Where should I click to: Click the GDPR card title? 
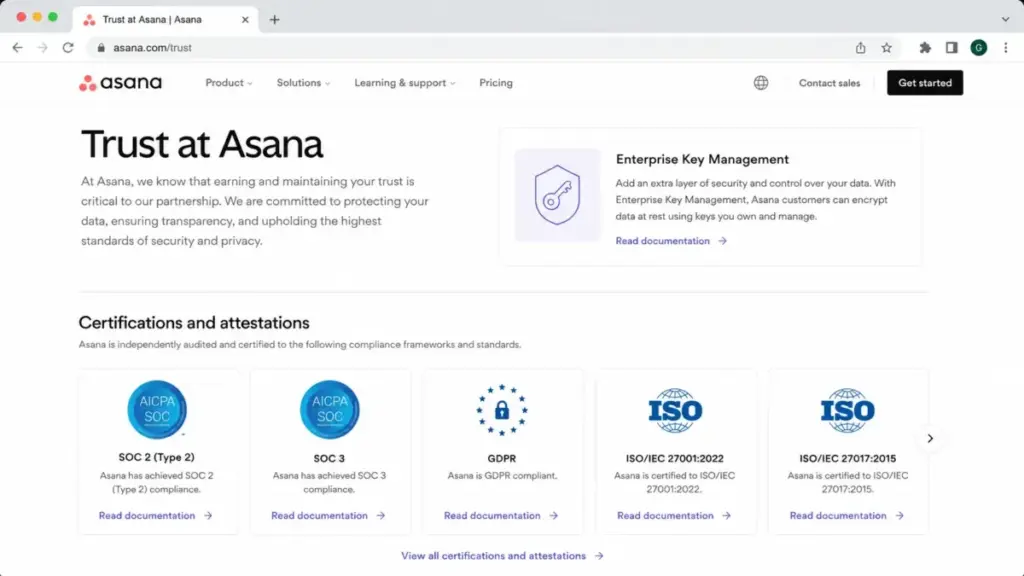[x=502, y=458]
